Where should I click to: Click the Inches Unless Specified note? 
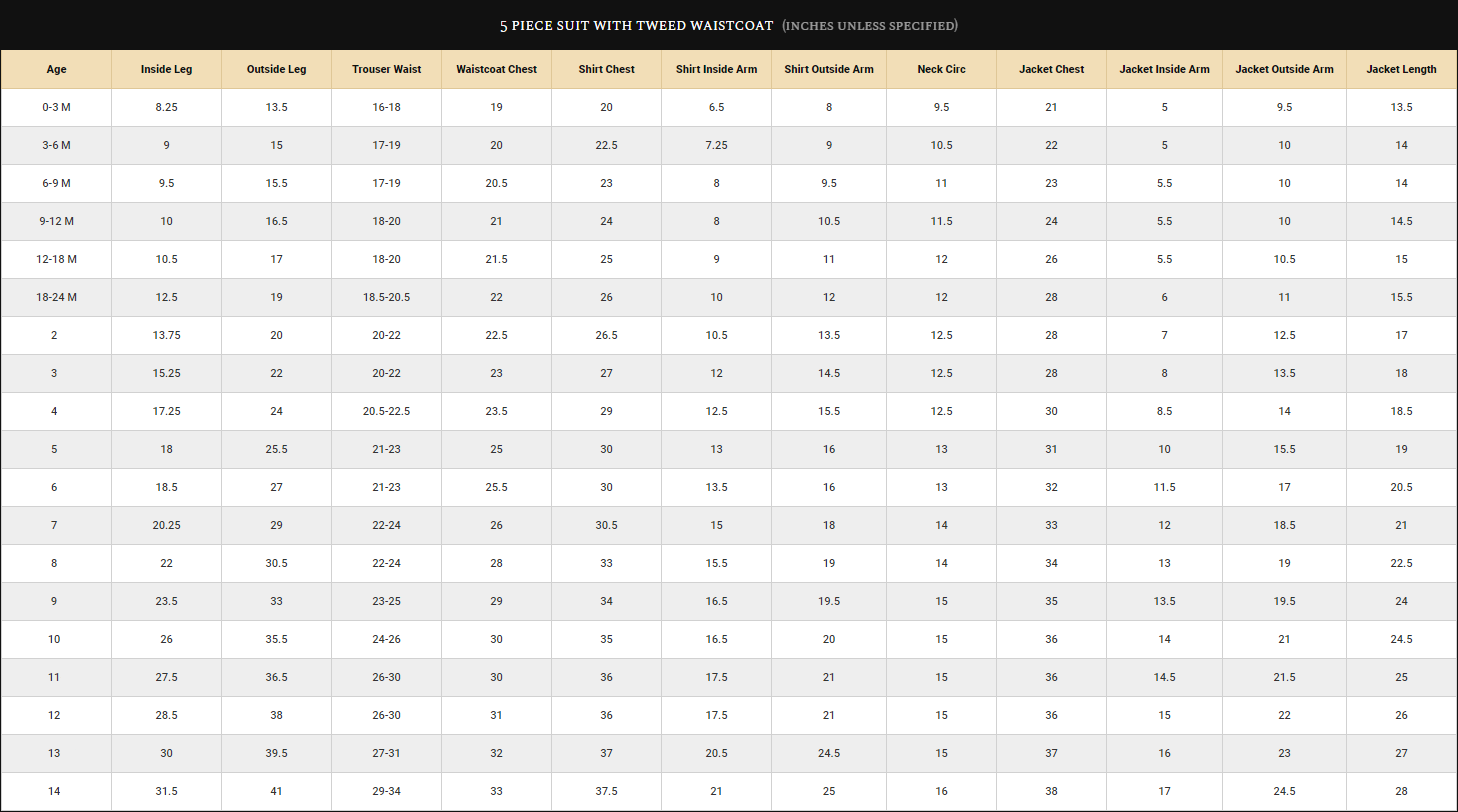pos(869,25)
